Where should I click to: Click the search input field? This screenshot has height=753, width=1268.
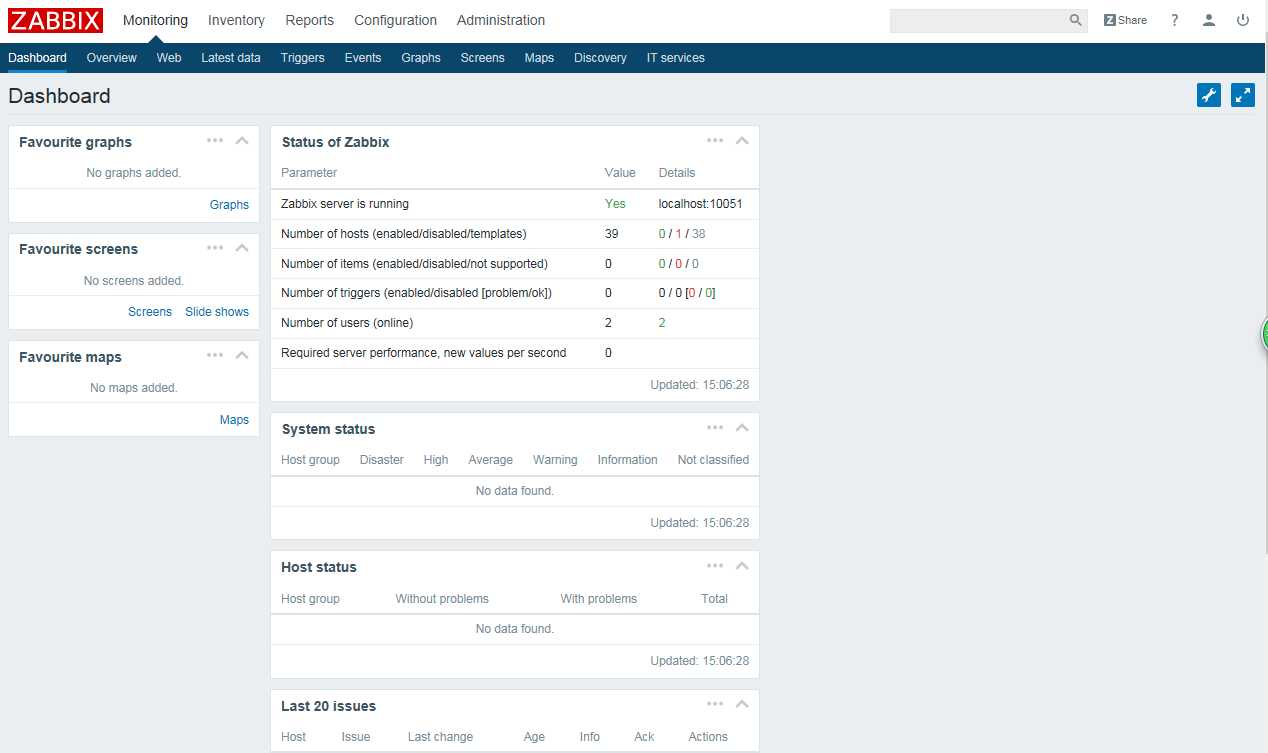tap(977, 20)
